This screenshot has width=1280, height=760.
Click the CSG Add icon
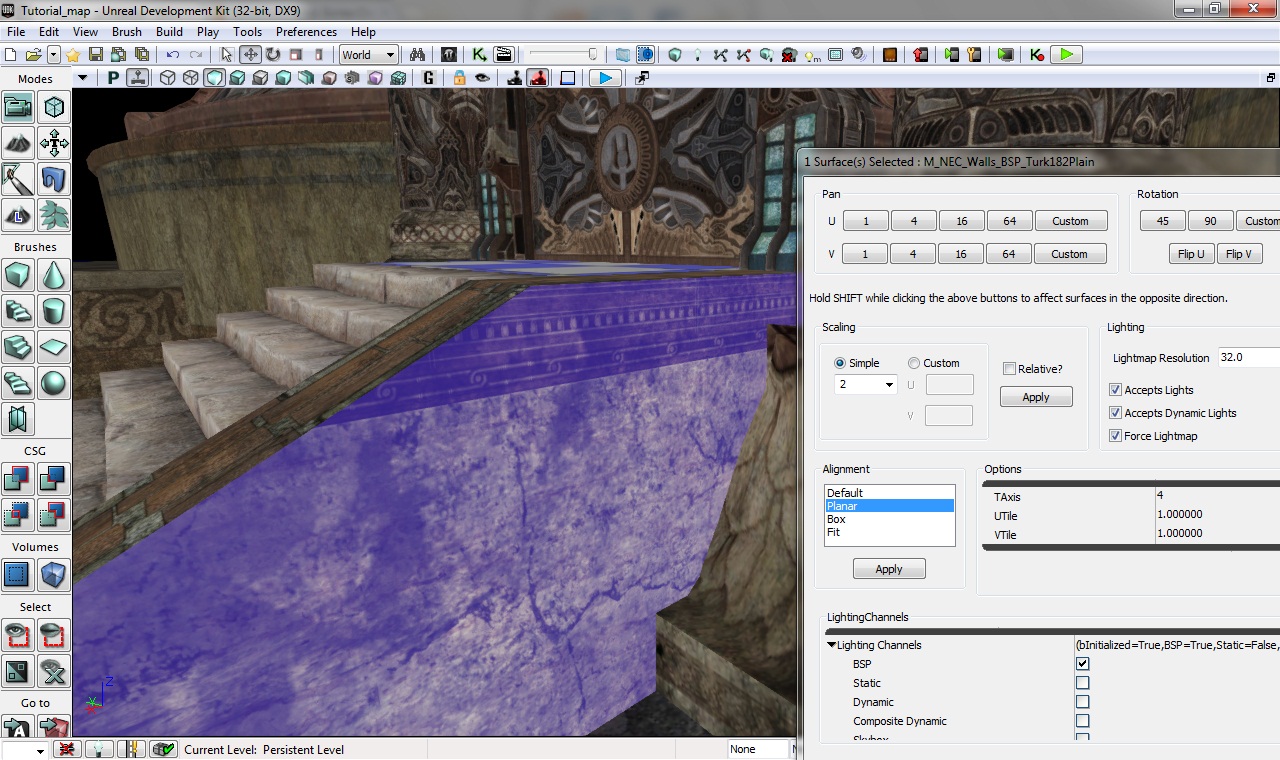tap(18, 479)
